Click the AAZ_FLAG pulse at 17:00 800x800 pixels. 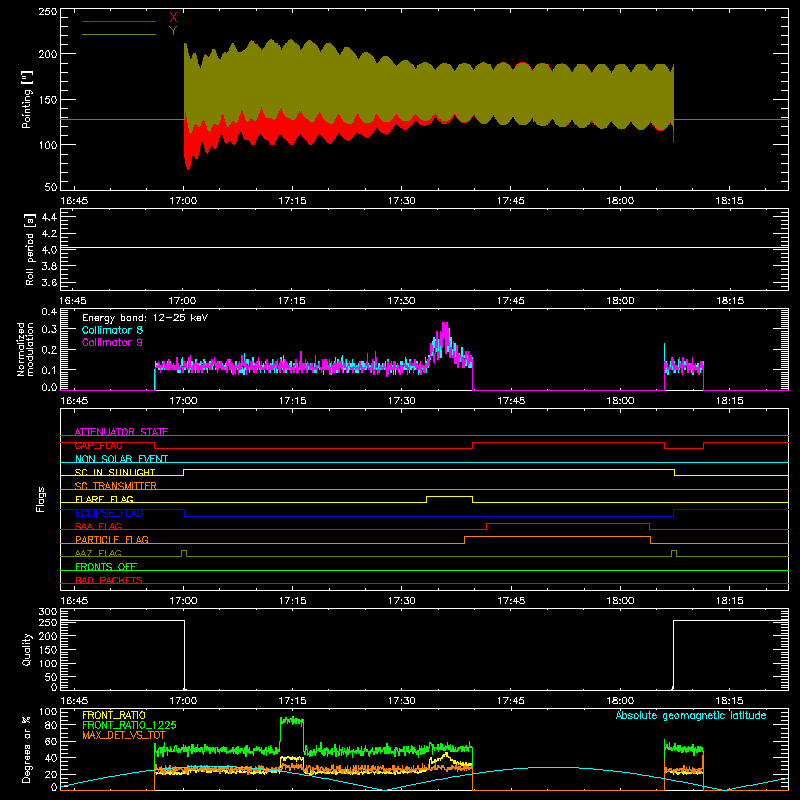pos(184,553)
